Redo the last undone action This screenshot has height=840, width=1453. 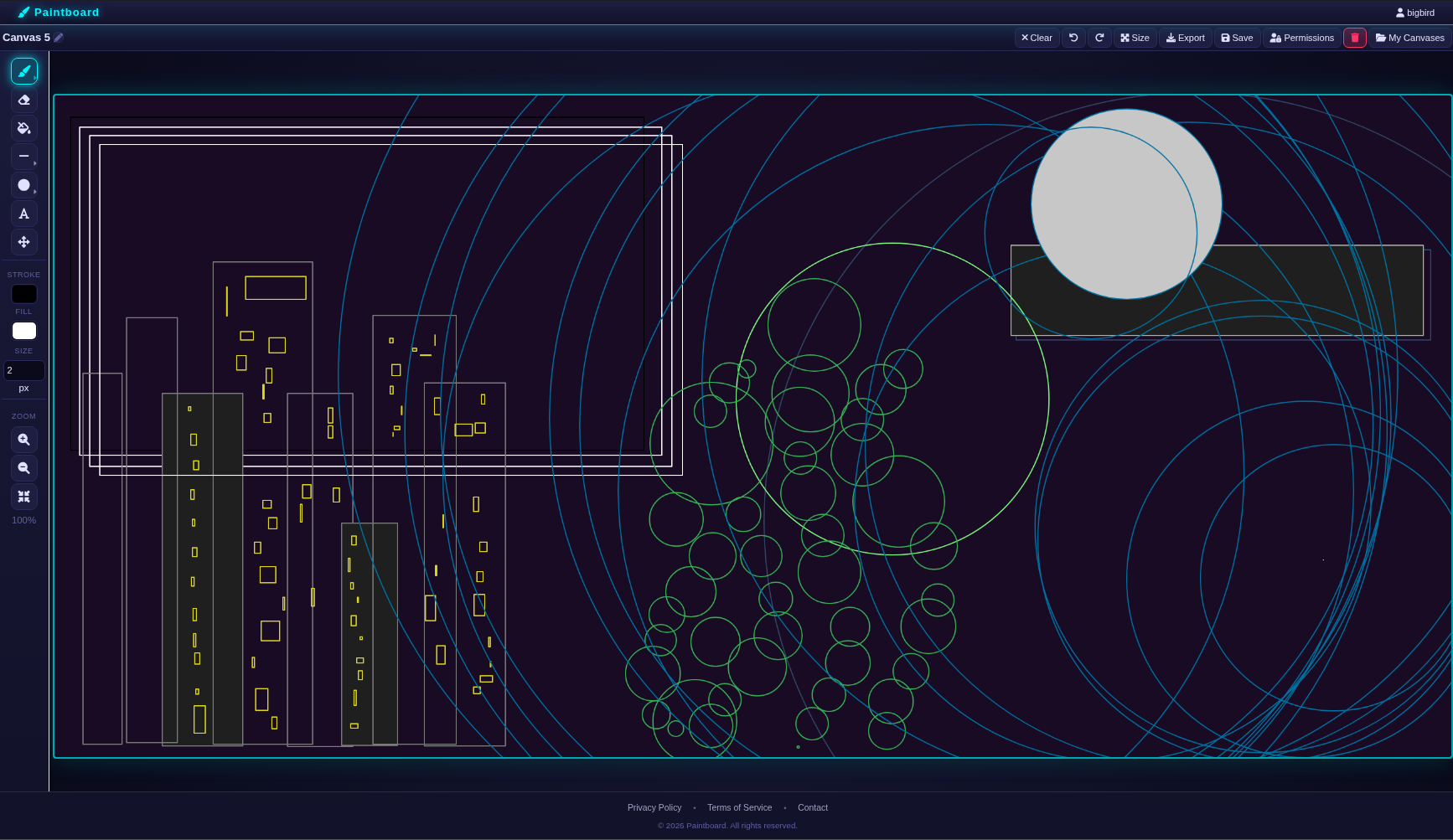click(x=1099, y=38)
